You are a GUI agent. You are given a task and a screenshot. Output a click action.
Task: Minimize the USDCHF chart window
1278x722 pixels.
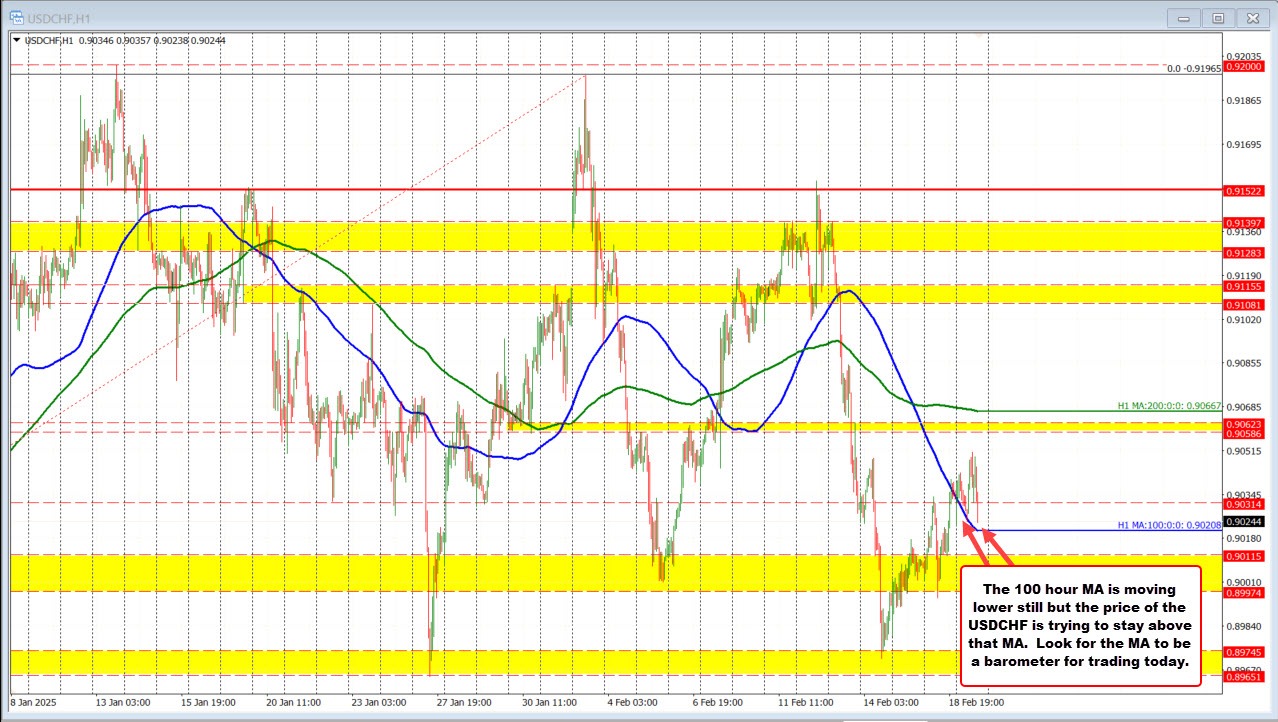1183,17
